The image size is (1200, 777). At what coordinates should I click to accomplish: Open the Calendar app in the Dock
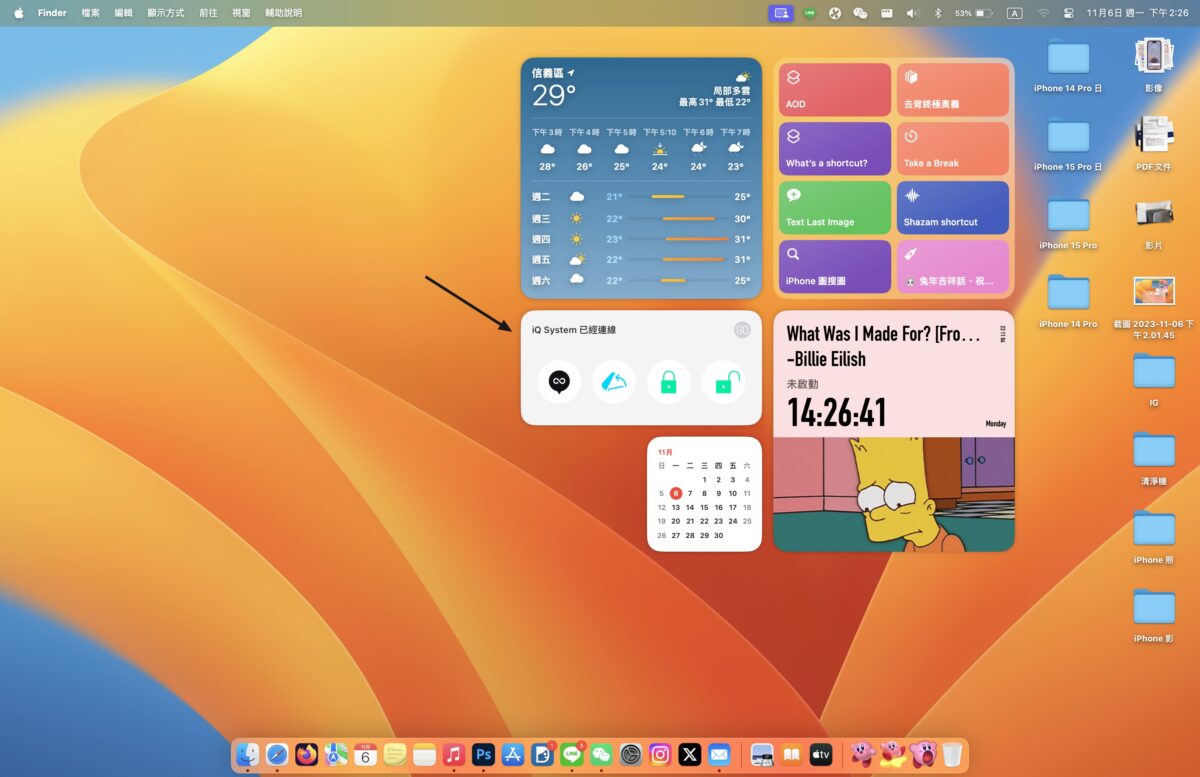[366, 754]
